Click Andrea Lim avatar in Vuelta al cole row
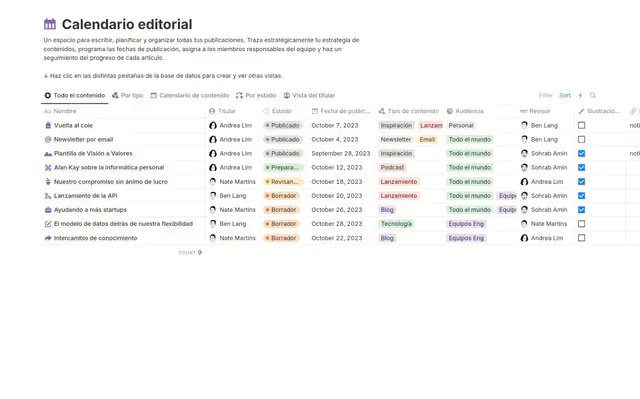This screenshot has width=640, height=399. tap(213, 125)
